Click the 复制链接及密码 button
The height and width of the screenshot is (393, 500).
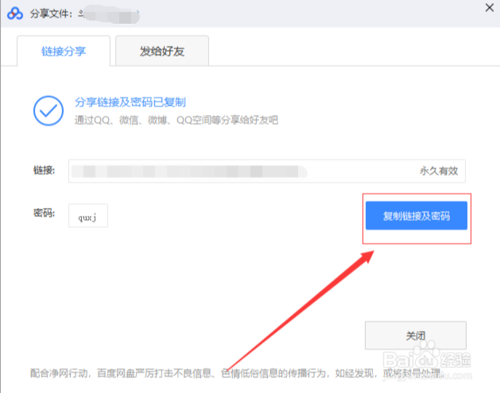click(x=416, y=216)
